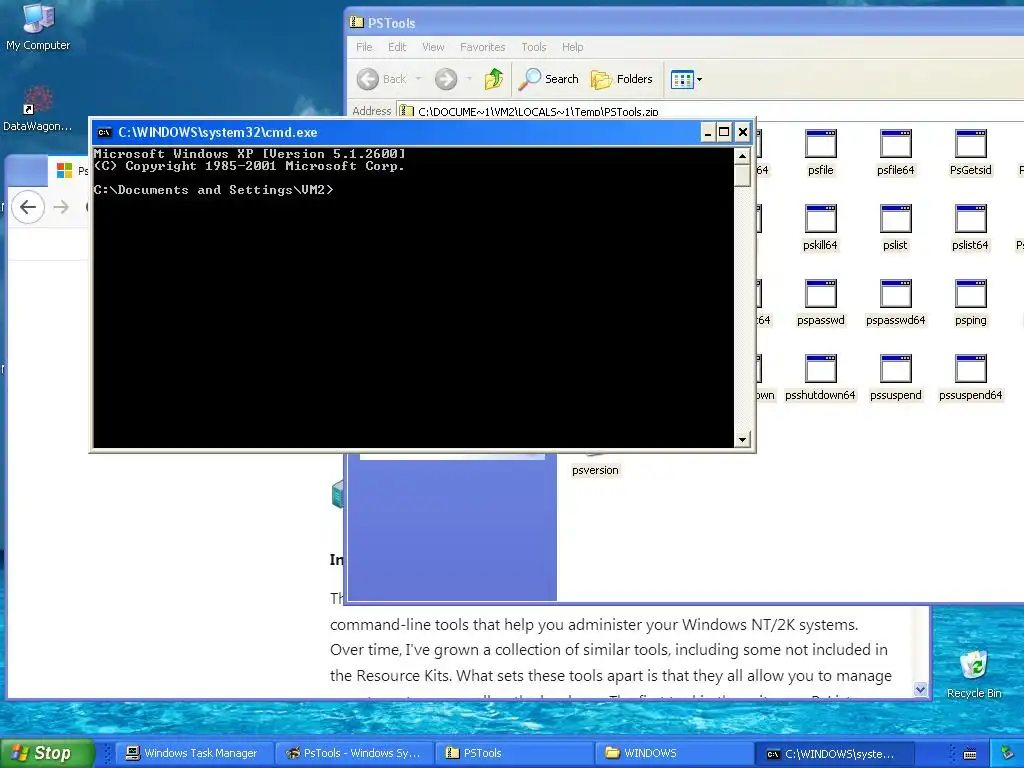Open the Favorites menu in PSTools
1024x768 pixels.
pos(483,47)
